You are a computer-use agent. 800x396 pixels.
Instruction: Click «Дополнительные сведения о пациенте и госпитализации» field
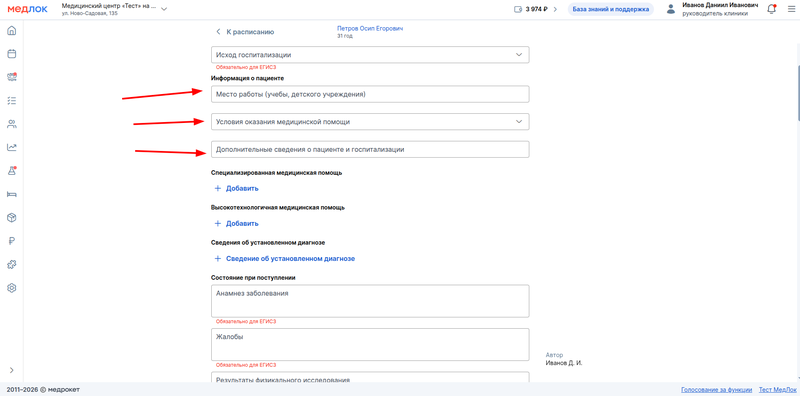pyautogui.click(x=370, y=150)
